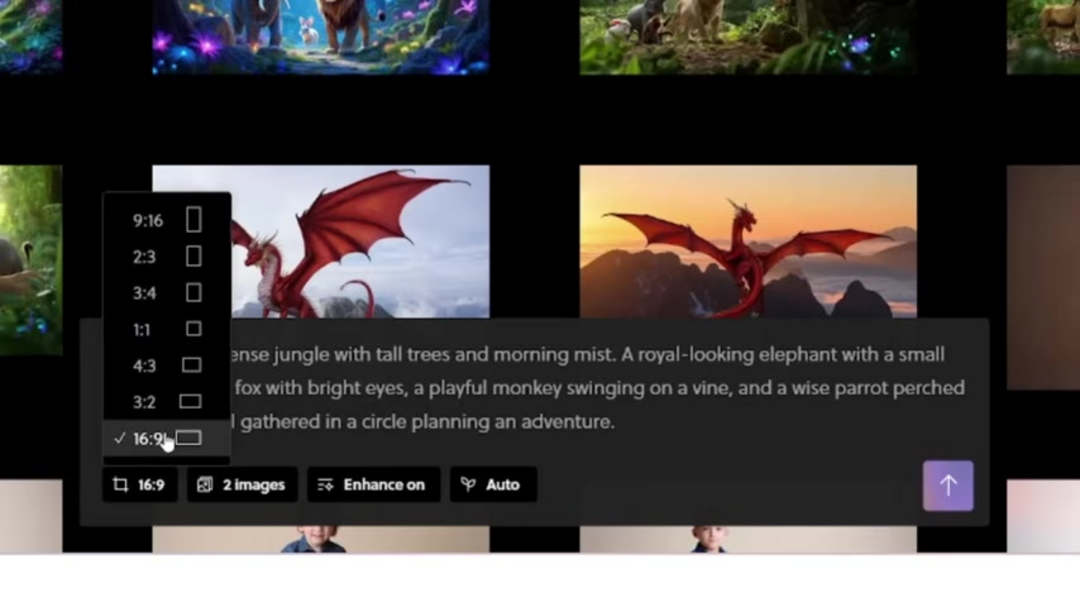Collapse the 16:9 aspect ratio dropdown
This screenshot has width=1080, height=607.
[140, 485]
